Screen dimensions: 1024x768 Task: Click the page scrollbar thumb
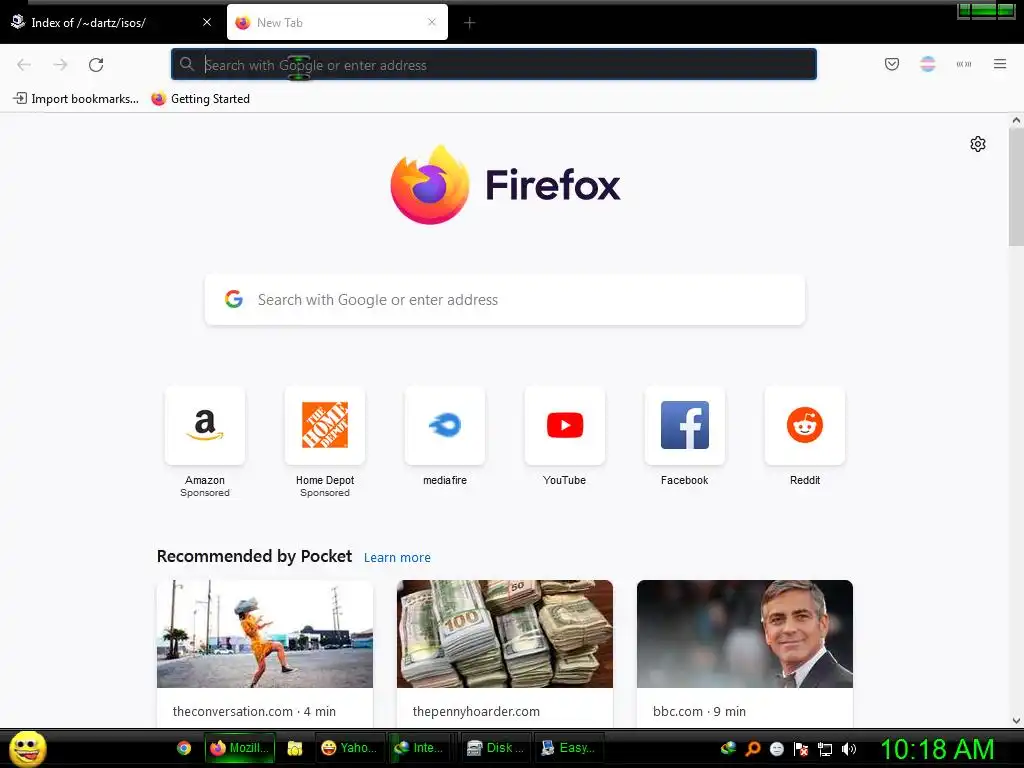1016,187
